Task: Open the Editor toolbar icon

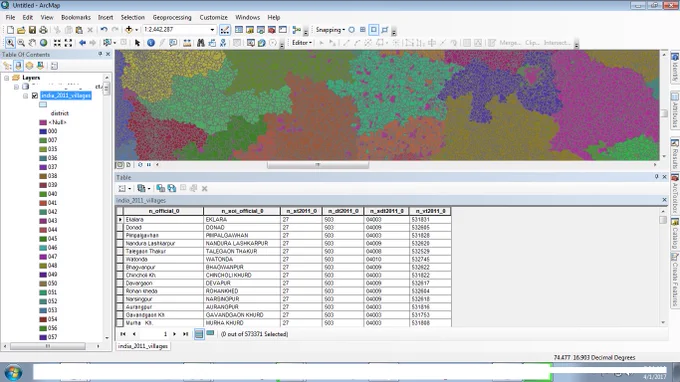Action: pos(225,30)
